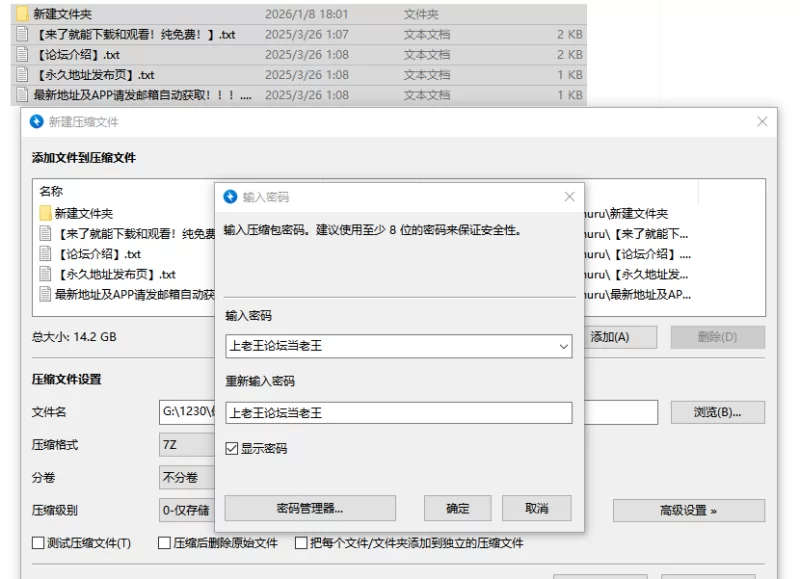Open 密码管理器... button

(309, 508)
